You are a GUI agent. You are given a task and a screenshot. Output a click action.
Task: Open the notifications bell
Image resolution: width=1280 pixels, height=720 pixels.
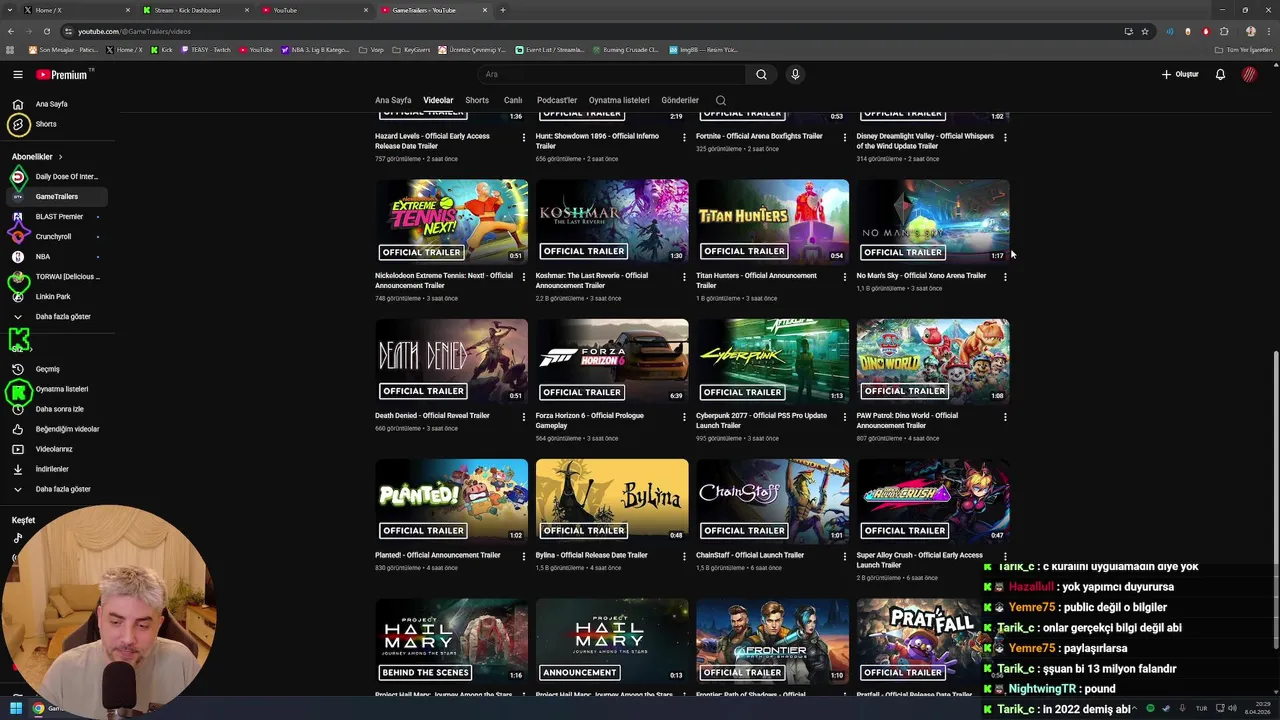(x=1220, y=74)
